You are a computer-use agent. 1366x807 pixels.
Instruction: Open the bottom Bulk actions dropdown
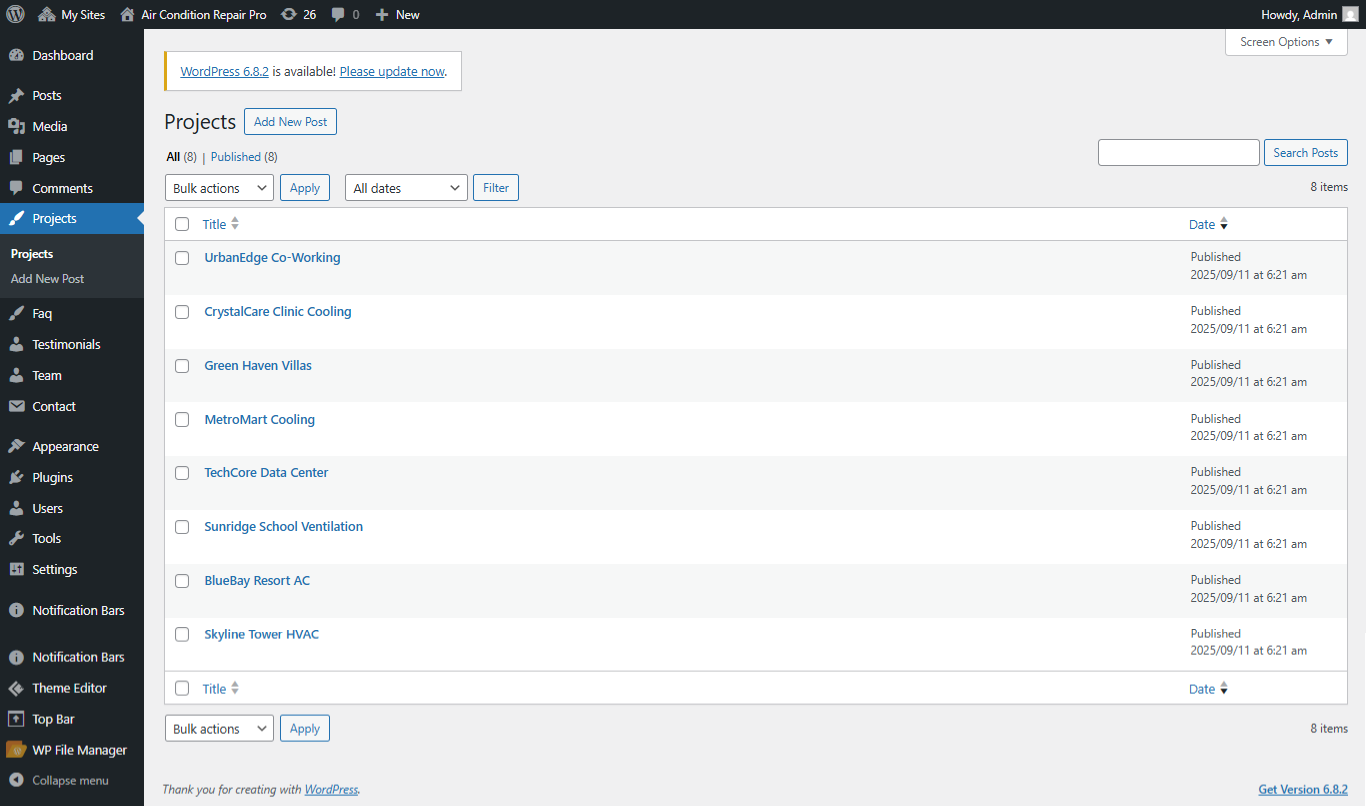[219, 729]
